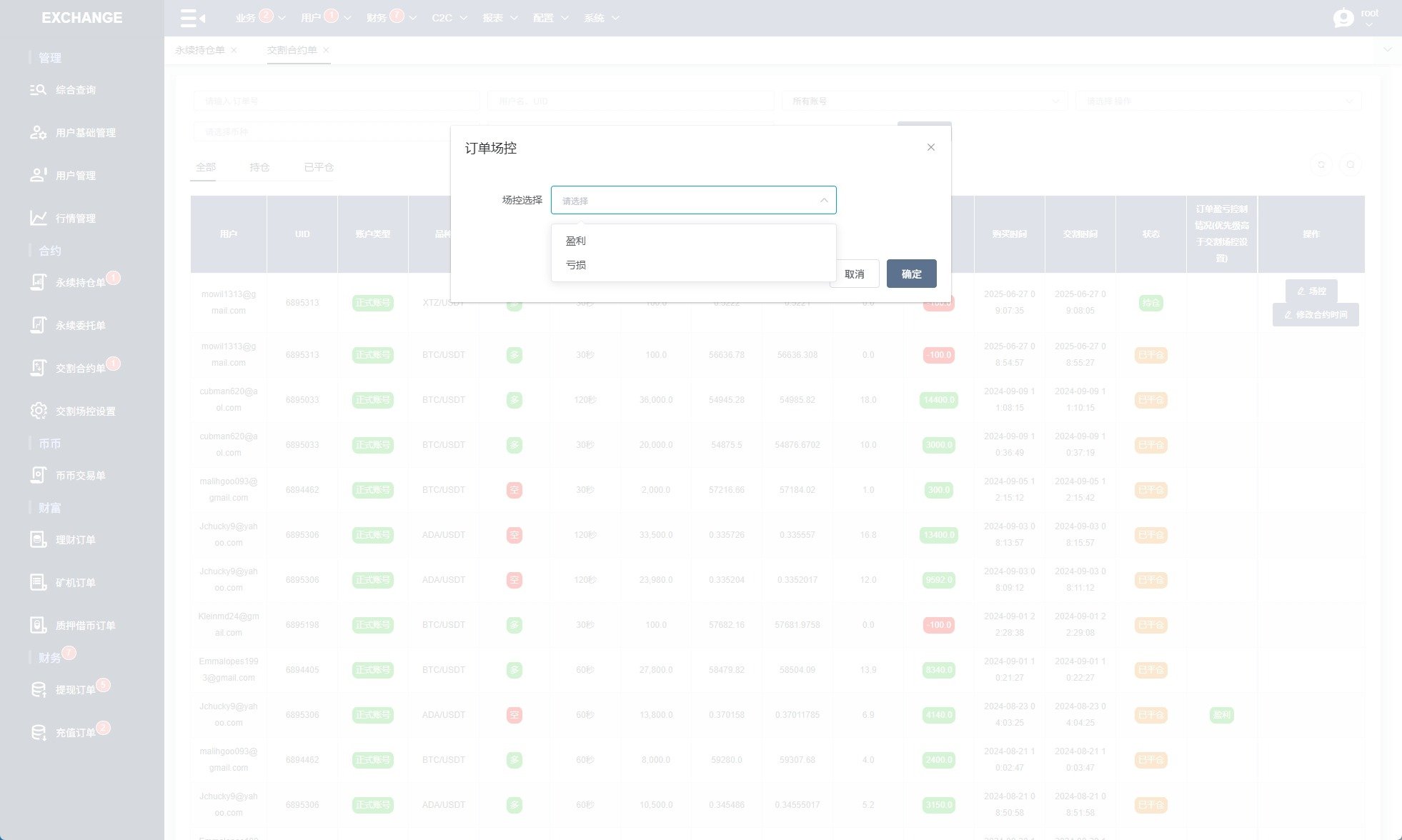The image size is (1402, 840).
Task: Switch to 永续持仓单 page tab
Action: (x=200, y=50)
